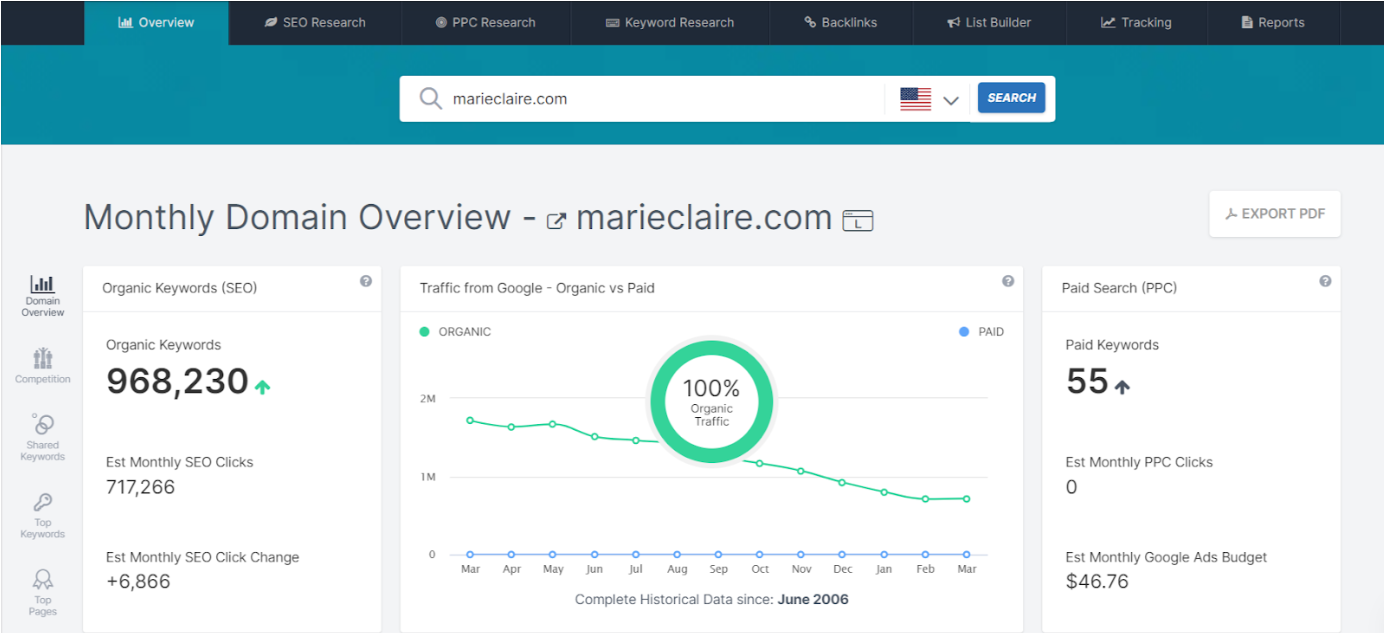
Task: Expand the country dropdown chevron
Action: [x=951, y=100]
